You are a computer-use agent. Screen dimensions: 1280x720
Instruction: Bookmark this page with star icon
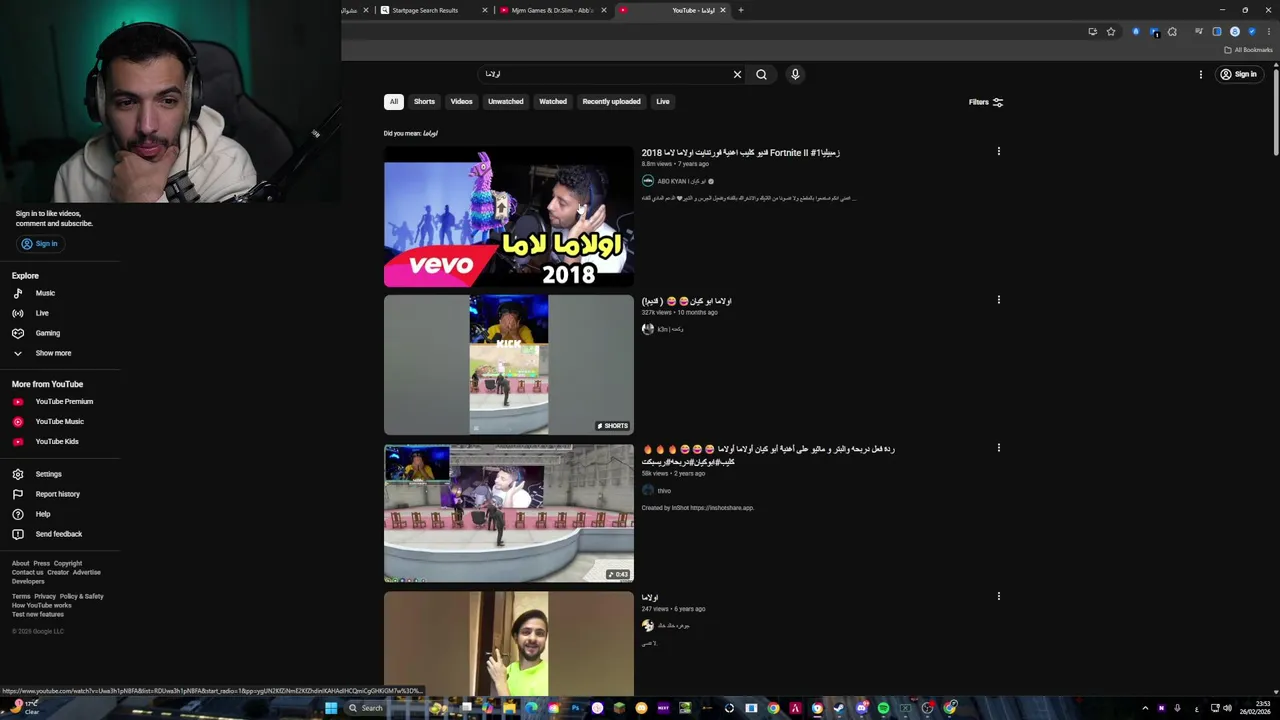point(1110,31)
